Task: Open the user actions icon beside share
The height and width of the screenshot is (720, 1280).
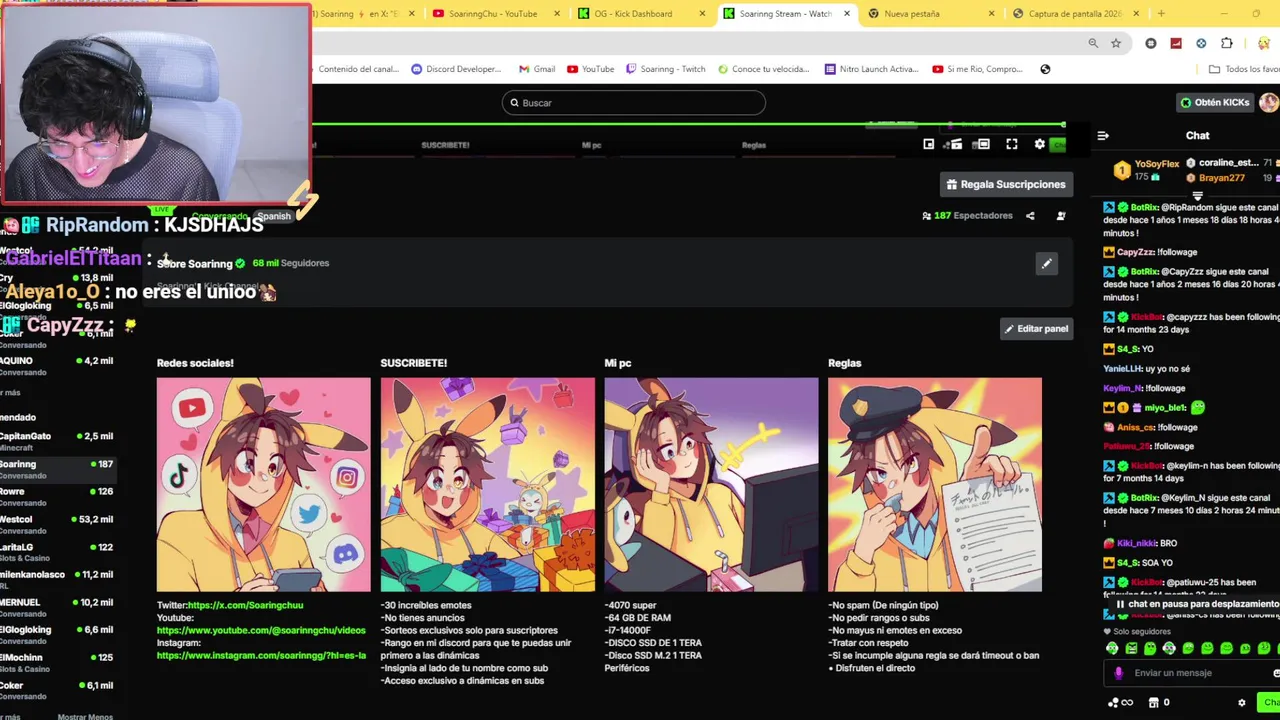Action: coord(1061,216)
